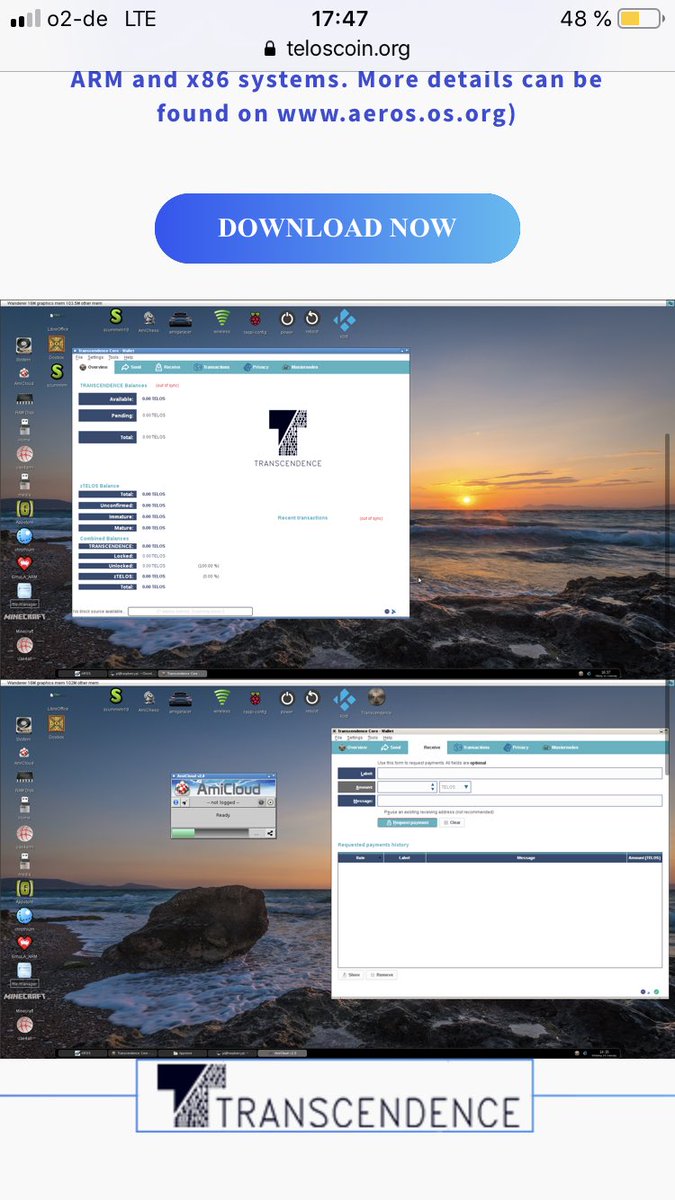Switch to Send tab in Receive wallet window

[391, 747]
